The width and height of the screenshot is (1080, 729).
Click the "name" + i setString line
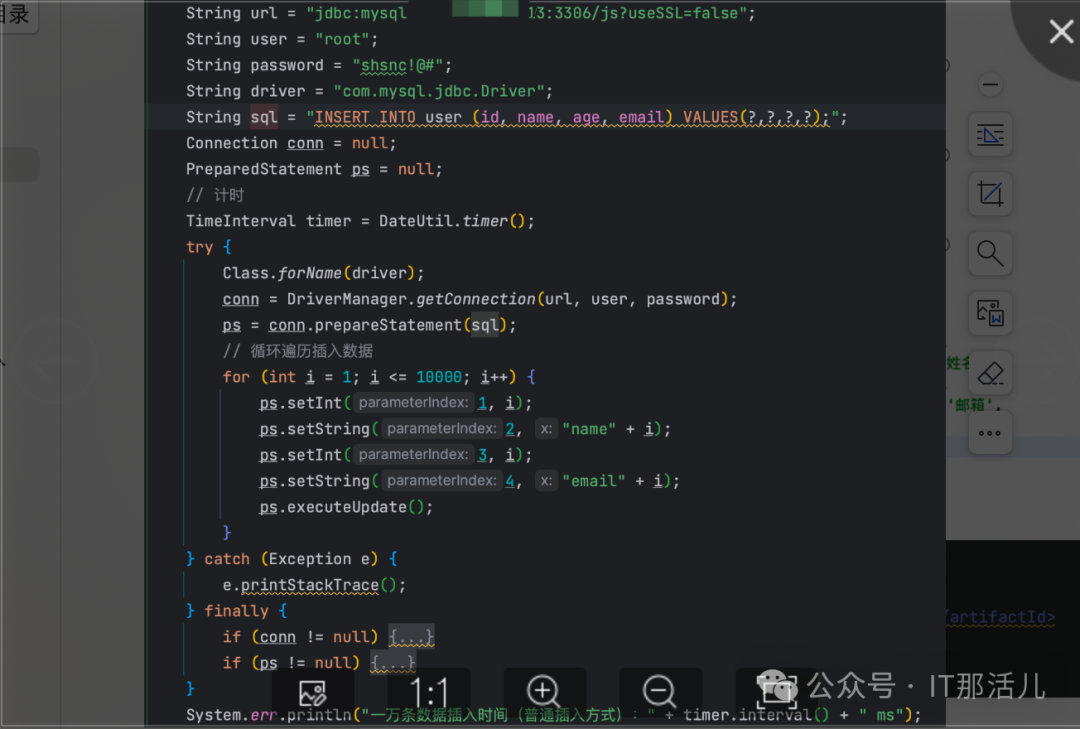tap(465, 429)
